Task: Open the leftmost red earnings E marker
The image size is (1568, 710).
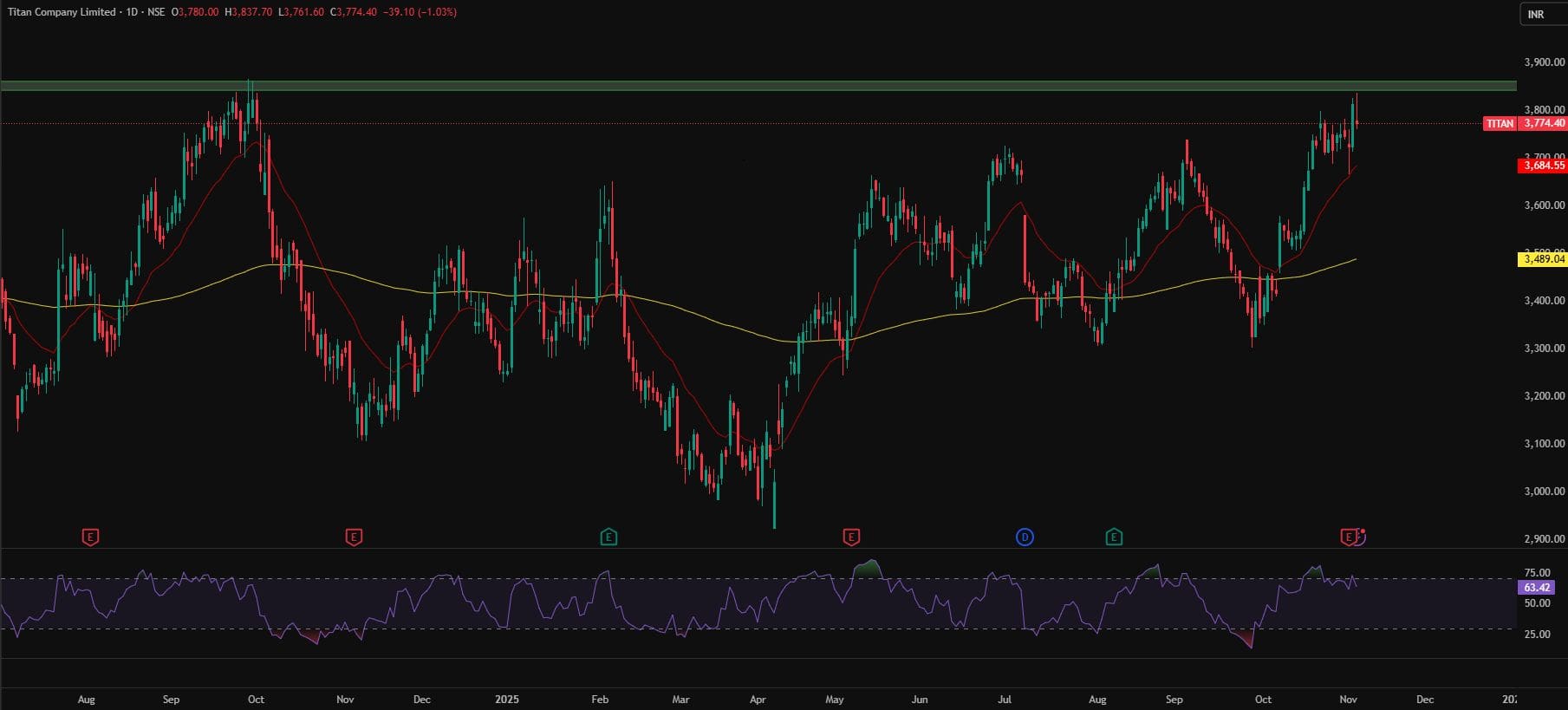Action: (x=90, y=537)
